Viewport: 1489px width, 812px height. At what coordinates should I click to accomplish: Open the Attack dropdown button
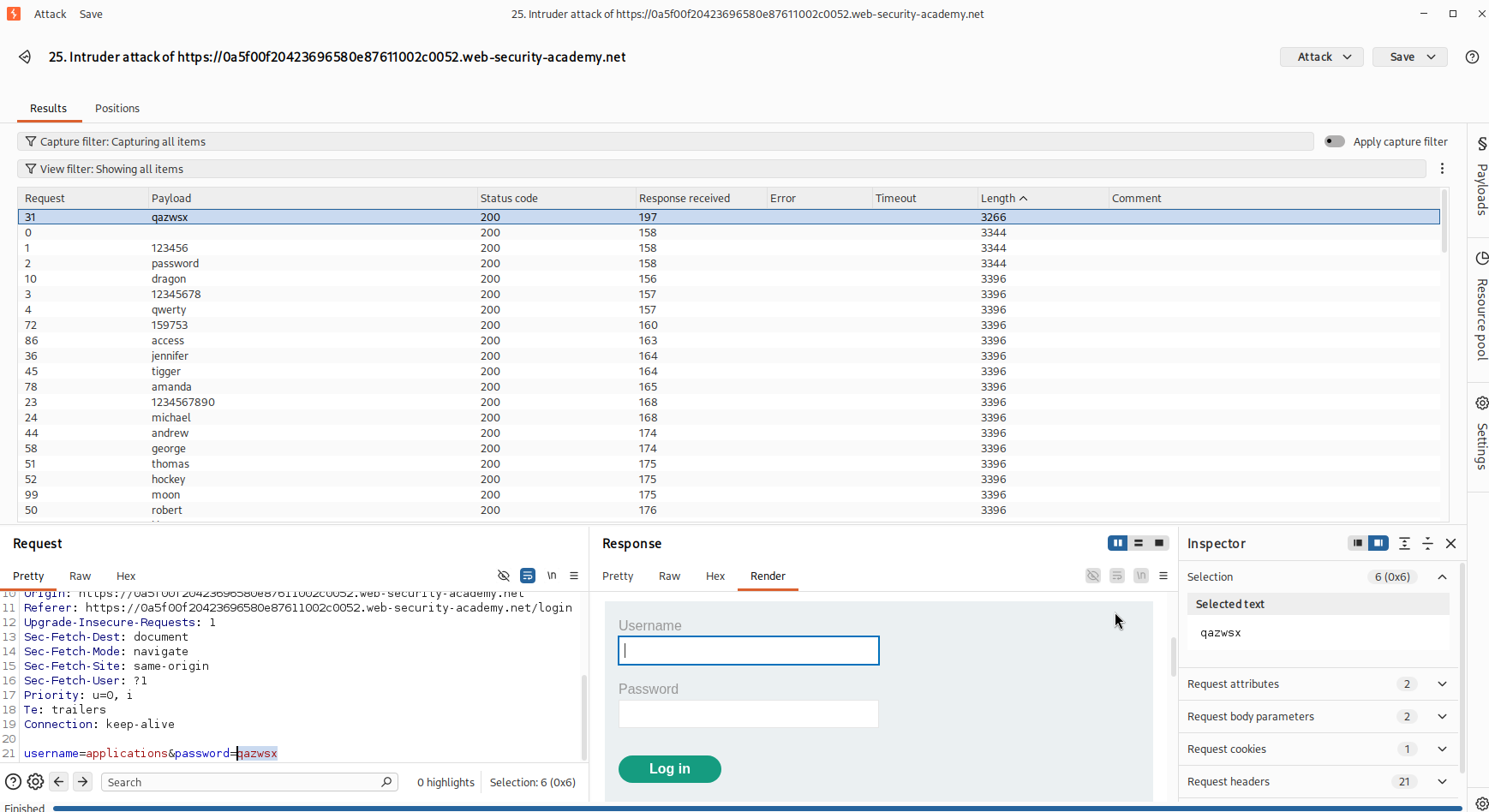pyautogui.click(x=1321, y=57)
